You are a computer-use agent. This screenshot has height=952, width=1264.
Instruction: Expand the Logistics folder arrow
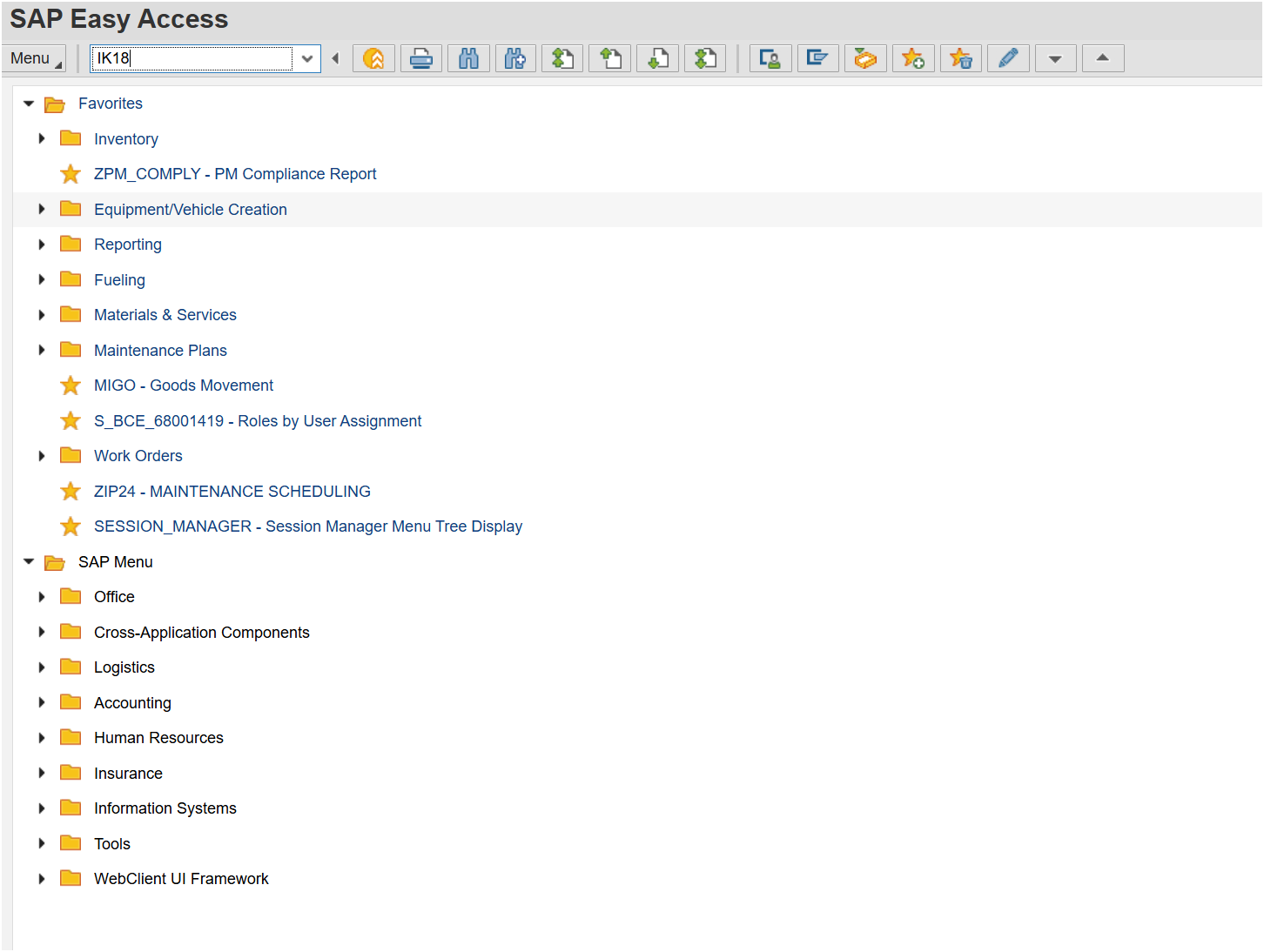[x=41, y=667]
